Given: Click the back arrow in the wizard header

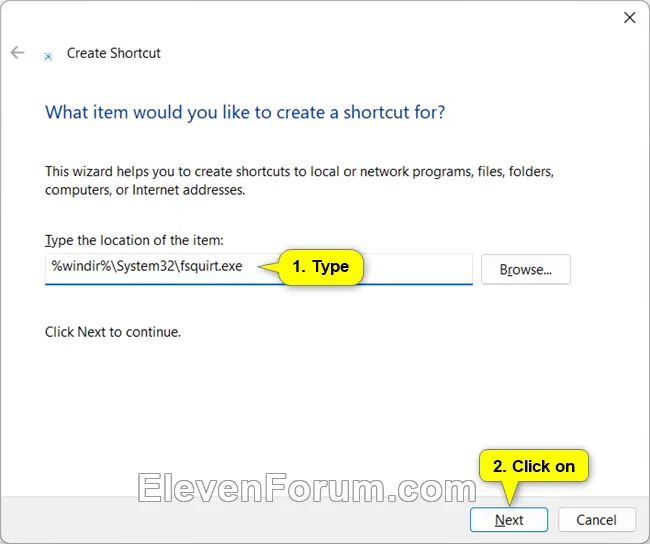Looking at the screenshot, I should click(x=17, y=53).
